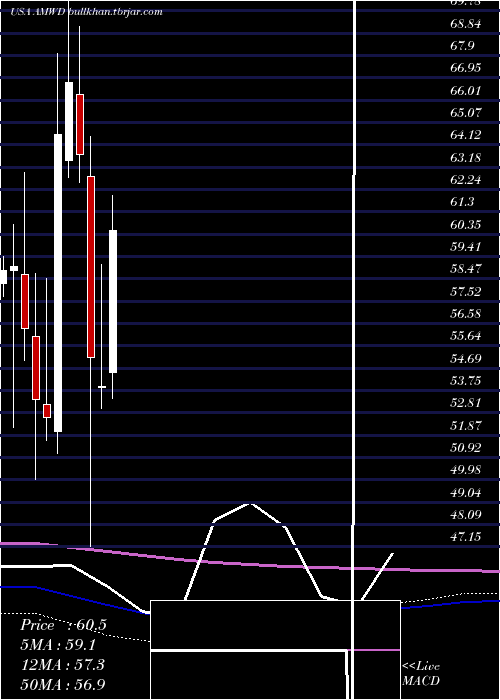The image size is (500, 700).
Task: Click the USA AMWD chart title
Action: click(87, 12)
